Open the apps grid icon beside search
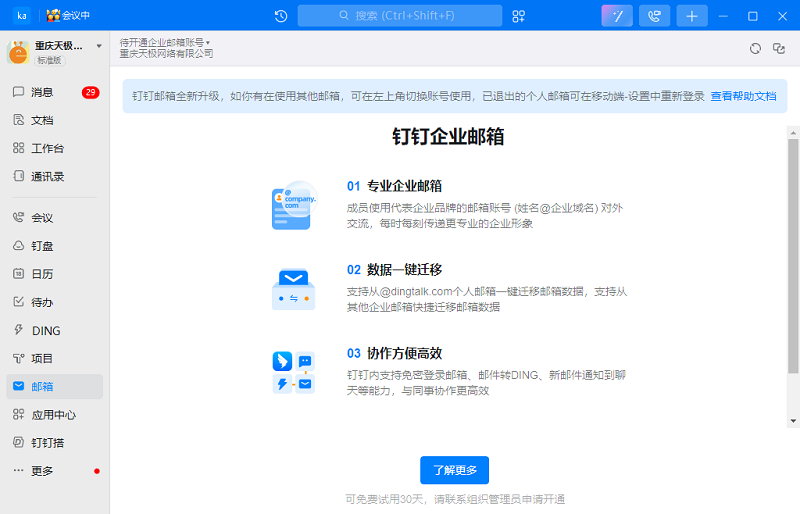 [518, 16]
